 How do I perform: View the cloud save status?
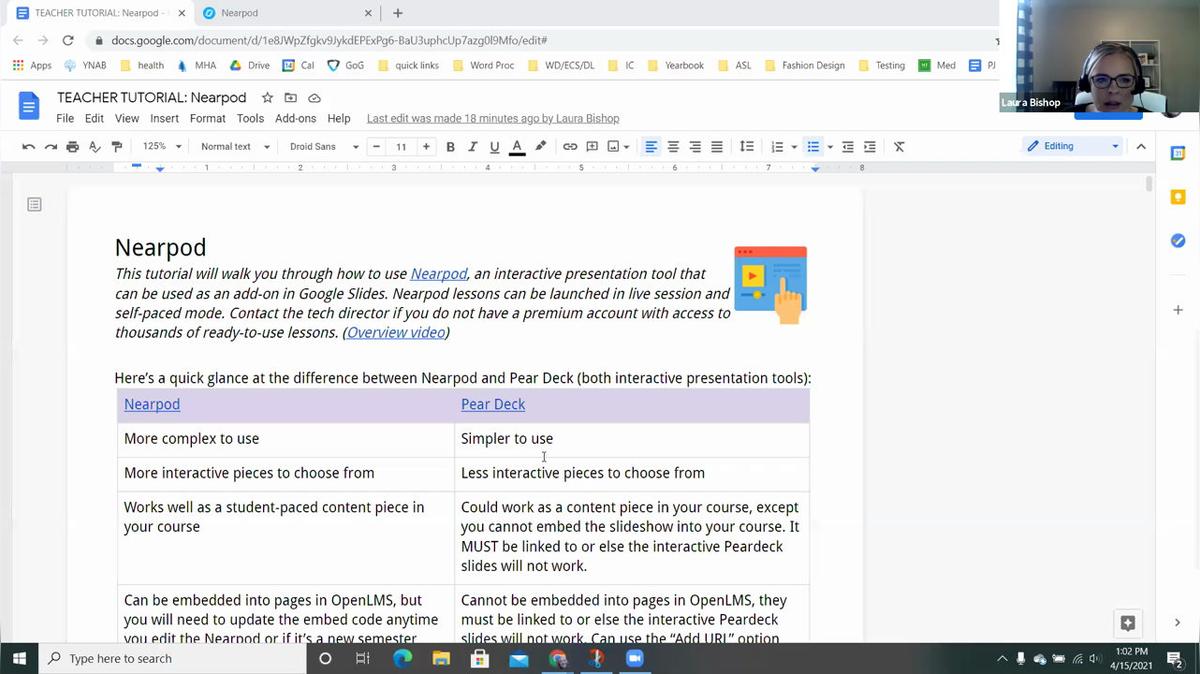(x=314, y=98)
